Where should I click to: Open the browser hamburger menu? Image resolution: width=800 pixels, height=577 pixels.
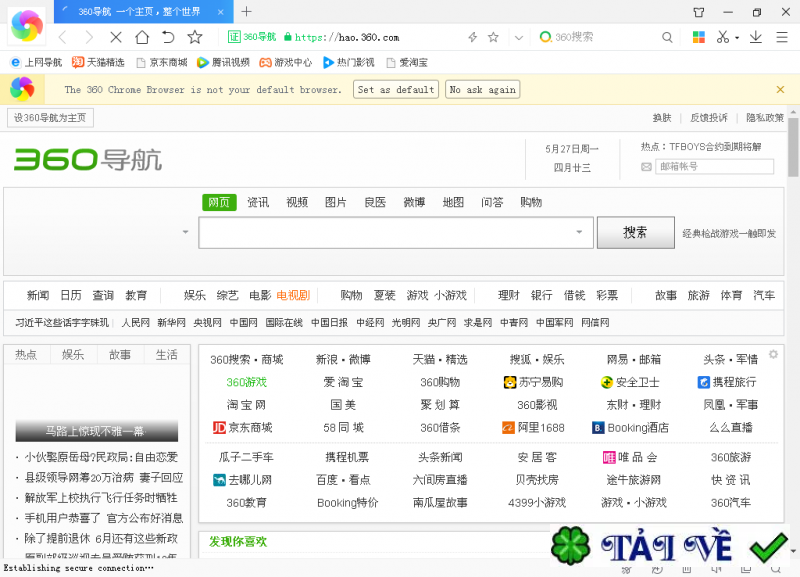click(x=781, y=37)
